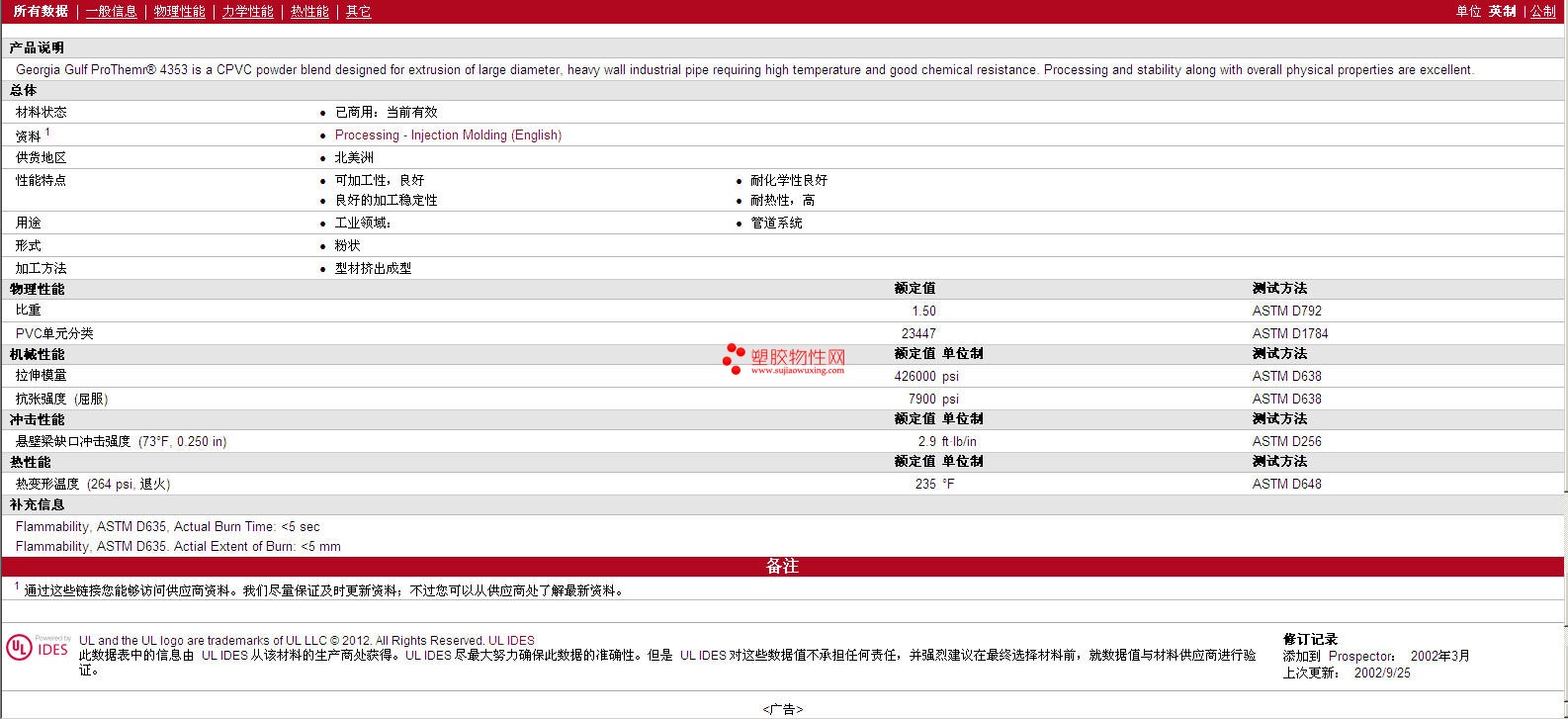Click the Flammability Extent of Burn line

pyautogui.click(x=178, y=547)
